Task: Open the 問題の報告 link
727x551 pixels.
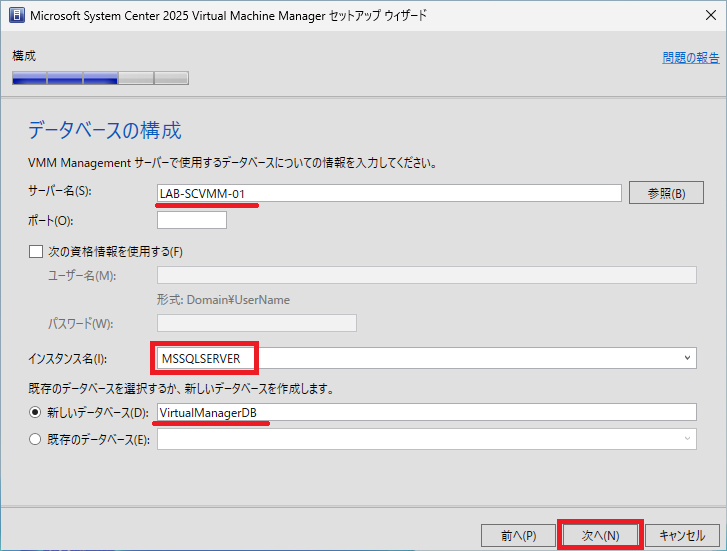Action: click(691, 58)
